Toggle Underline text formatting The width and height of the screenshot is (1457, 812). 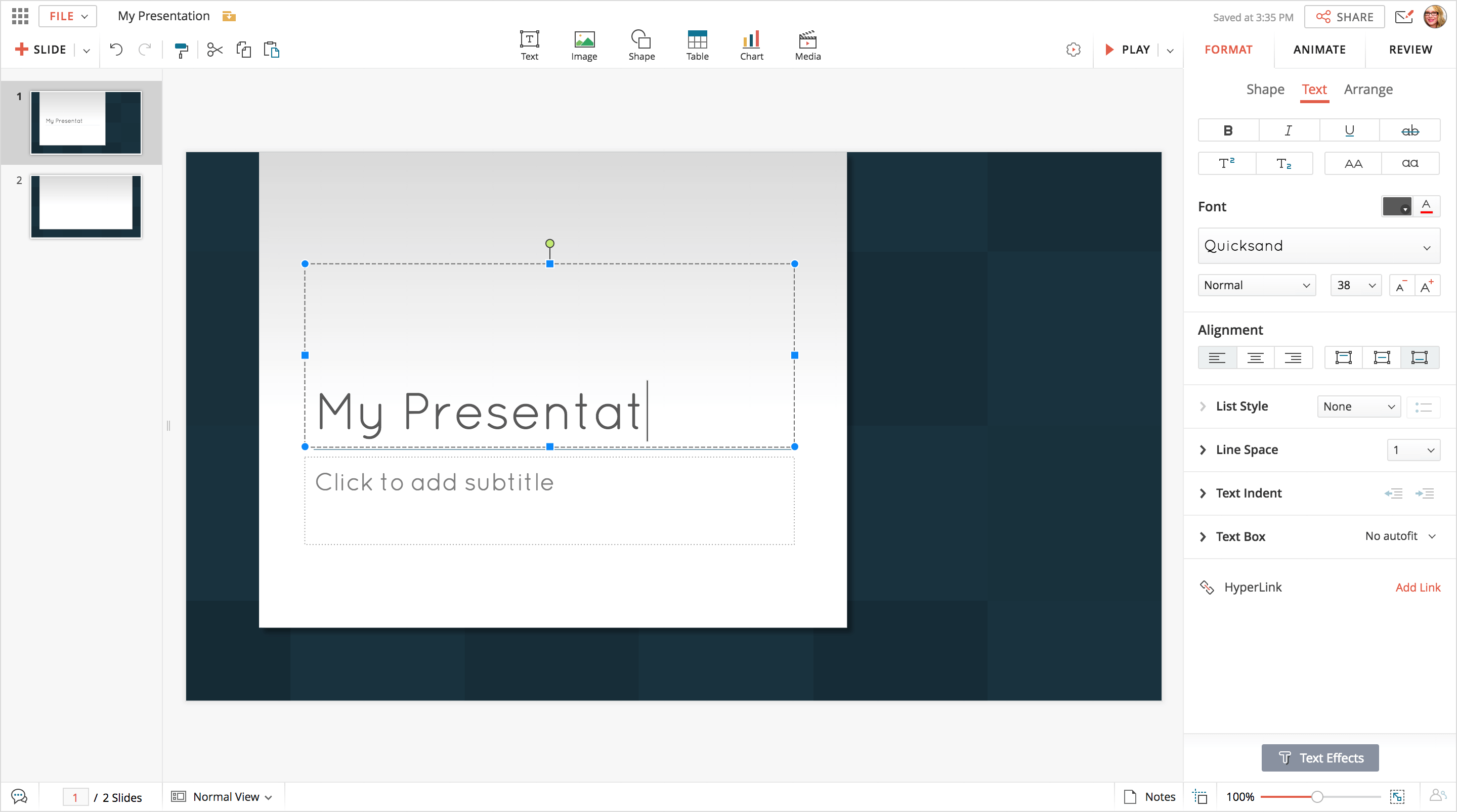[x=1349, y=130]
